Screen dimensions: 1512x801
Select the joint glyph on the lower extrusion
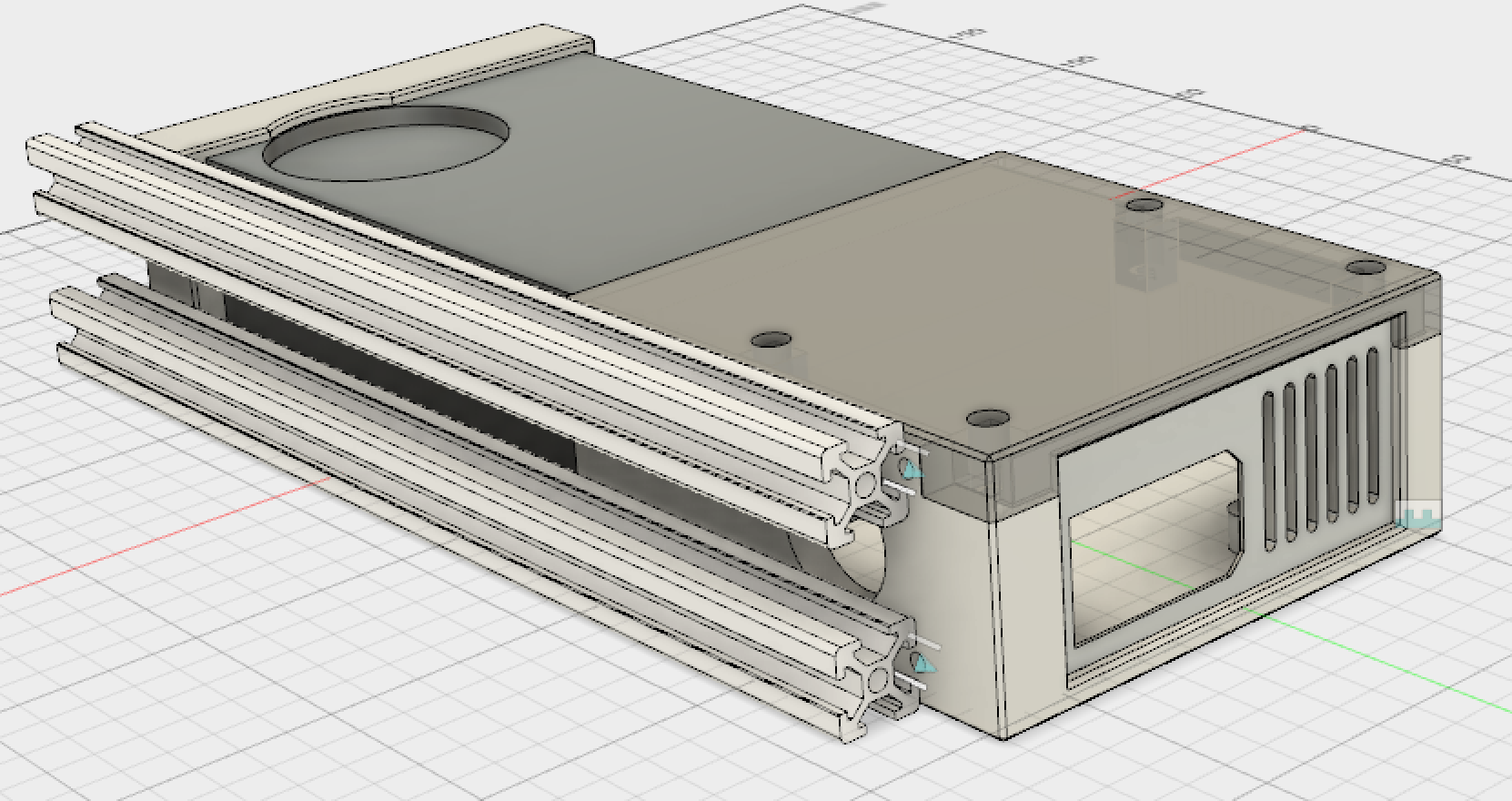pos(922,662)
